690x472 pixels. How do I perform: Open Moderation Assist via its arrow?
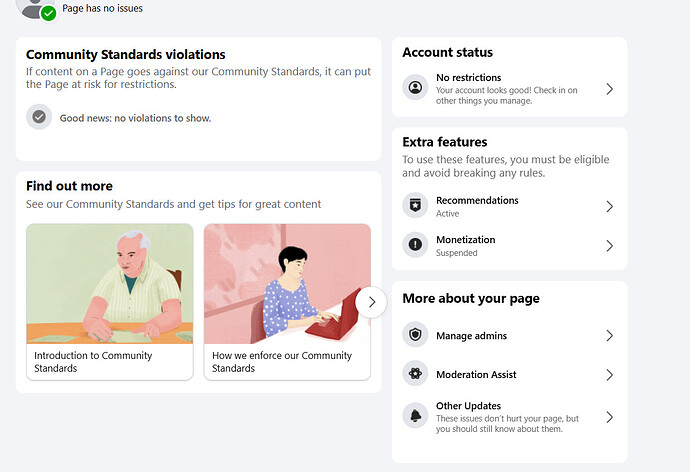609,375
